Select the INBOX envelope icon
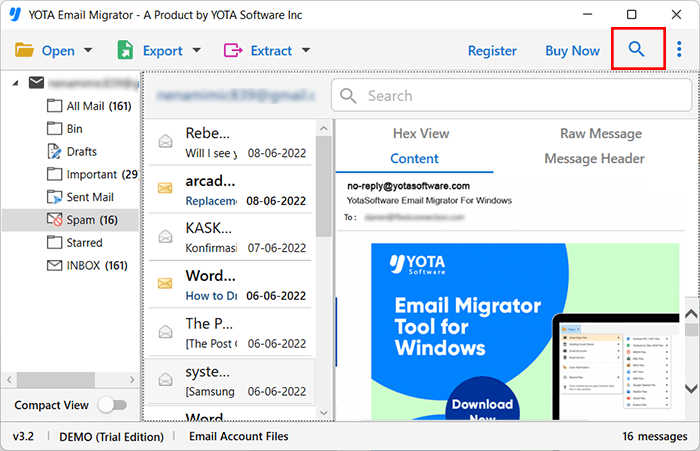Image resolution: width=700 pixels, height=451 pixels. tap(56, 266)
